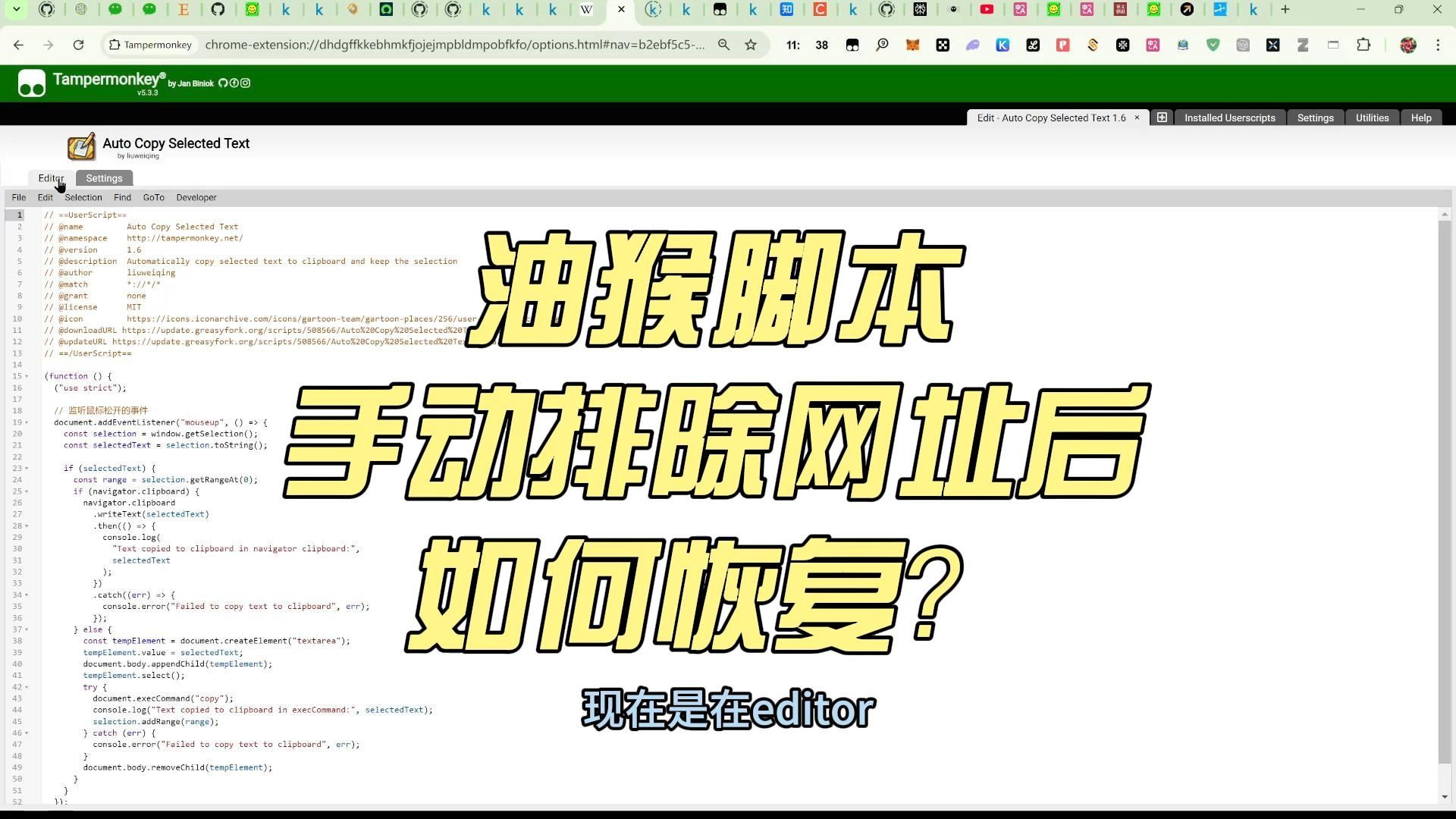Reload the page

78,45
